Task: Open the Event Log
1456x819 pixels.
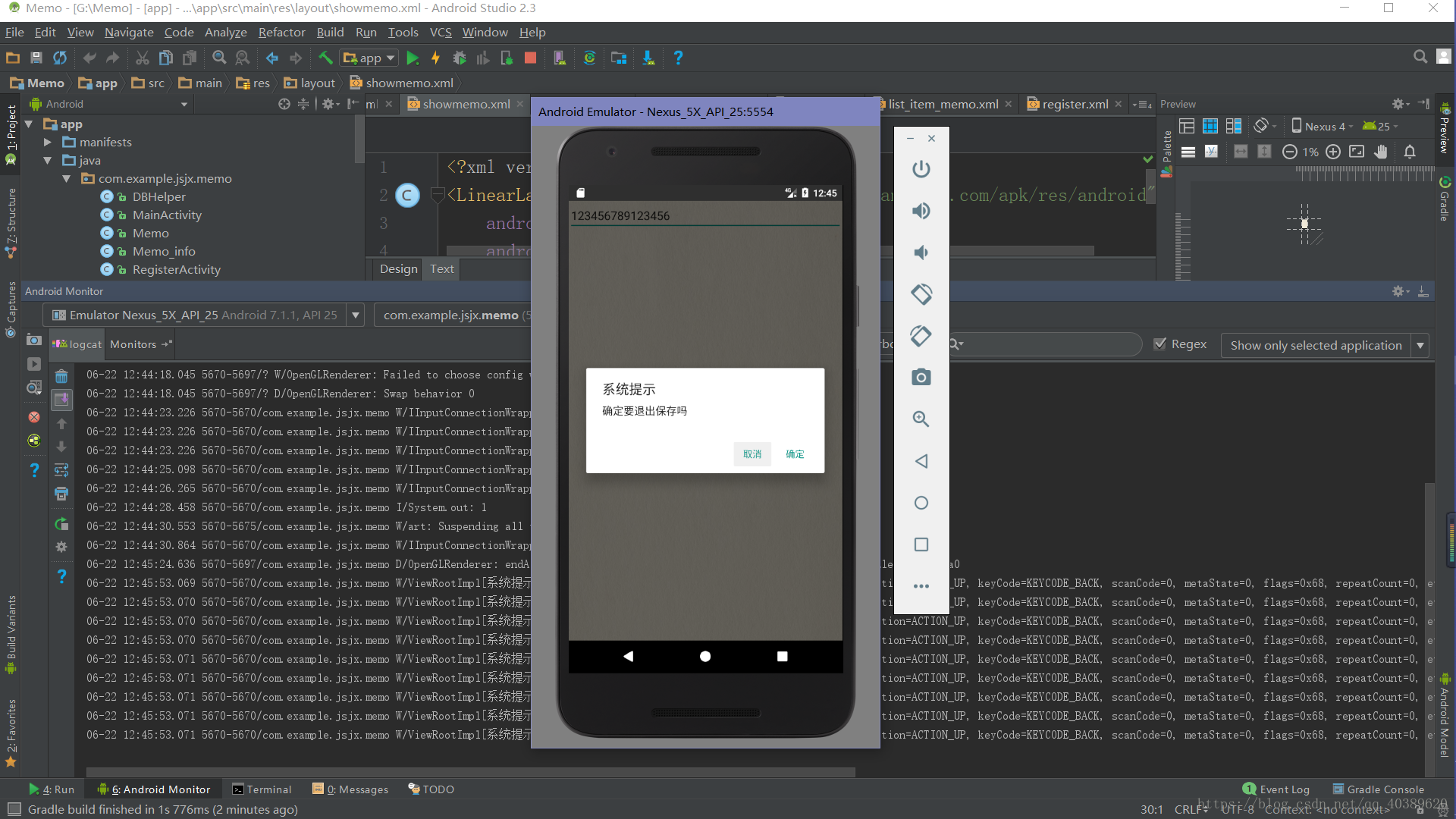Action: (1276, 789)
